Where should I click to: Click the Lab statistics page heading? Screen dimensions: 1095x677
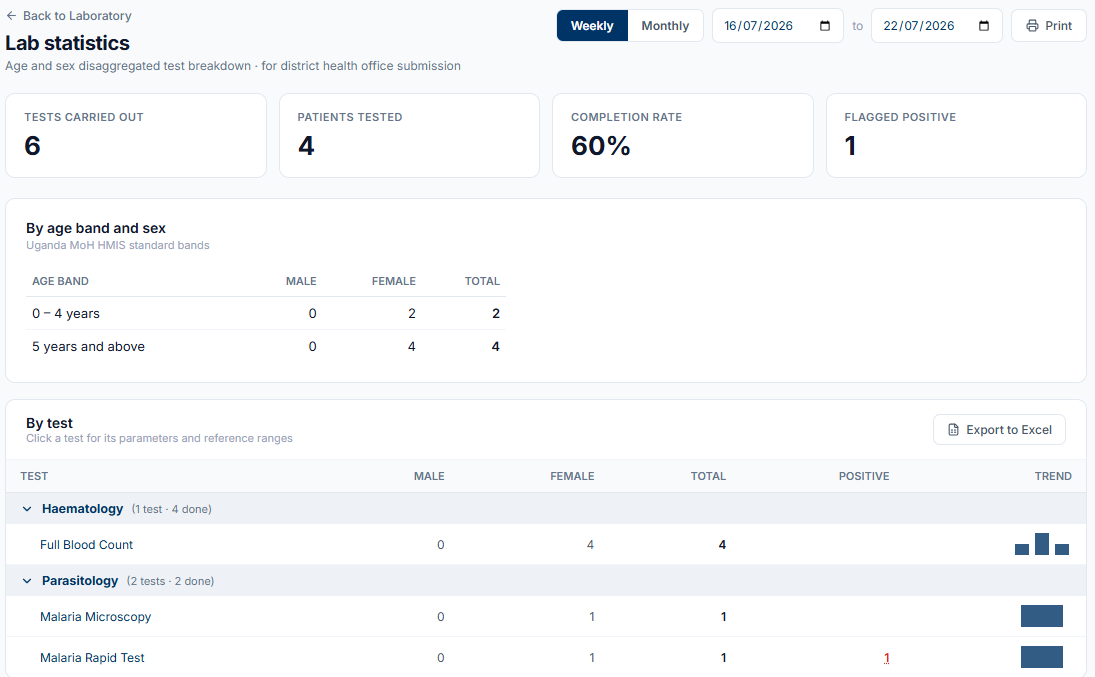pos(68,43)
